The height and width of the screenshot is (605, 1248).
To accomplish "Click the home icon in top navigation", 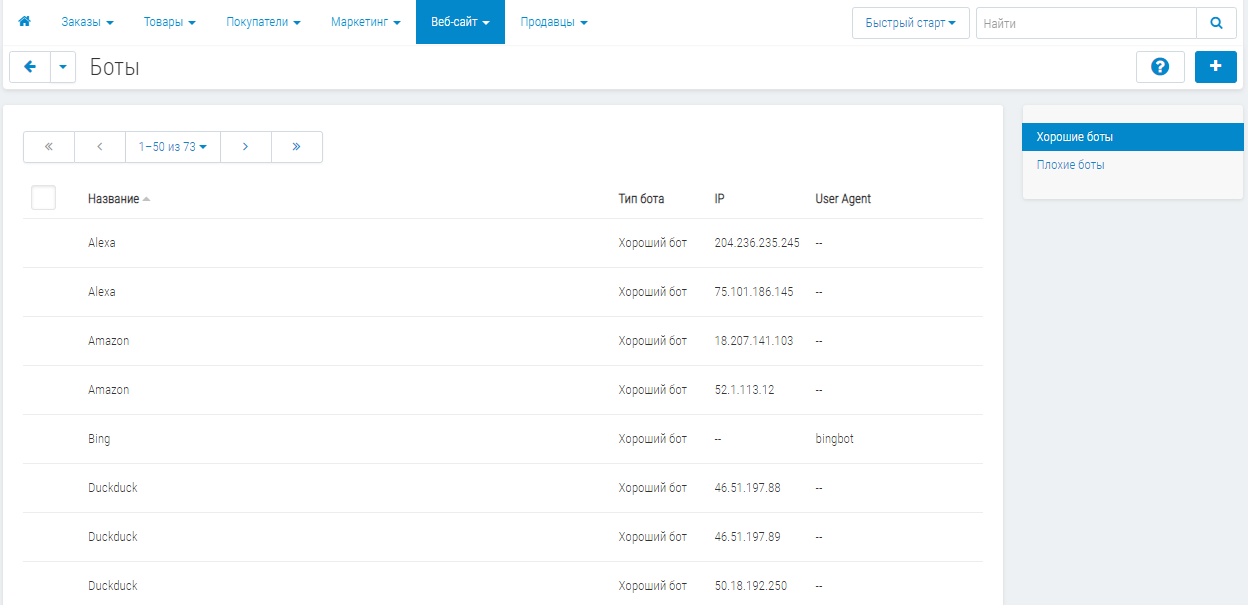I will tap(25, 22).
